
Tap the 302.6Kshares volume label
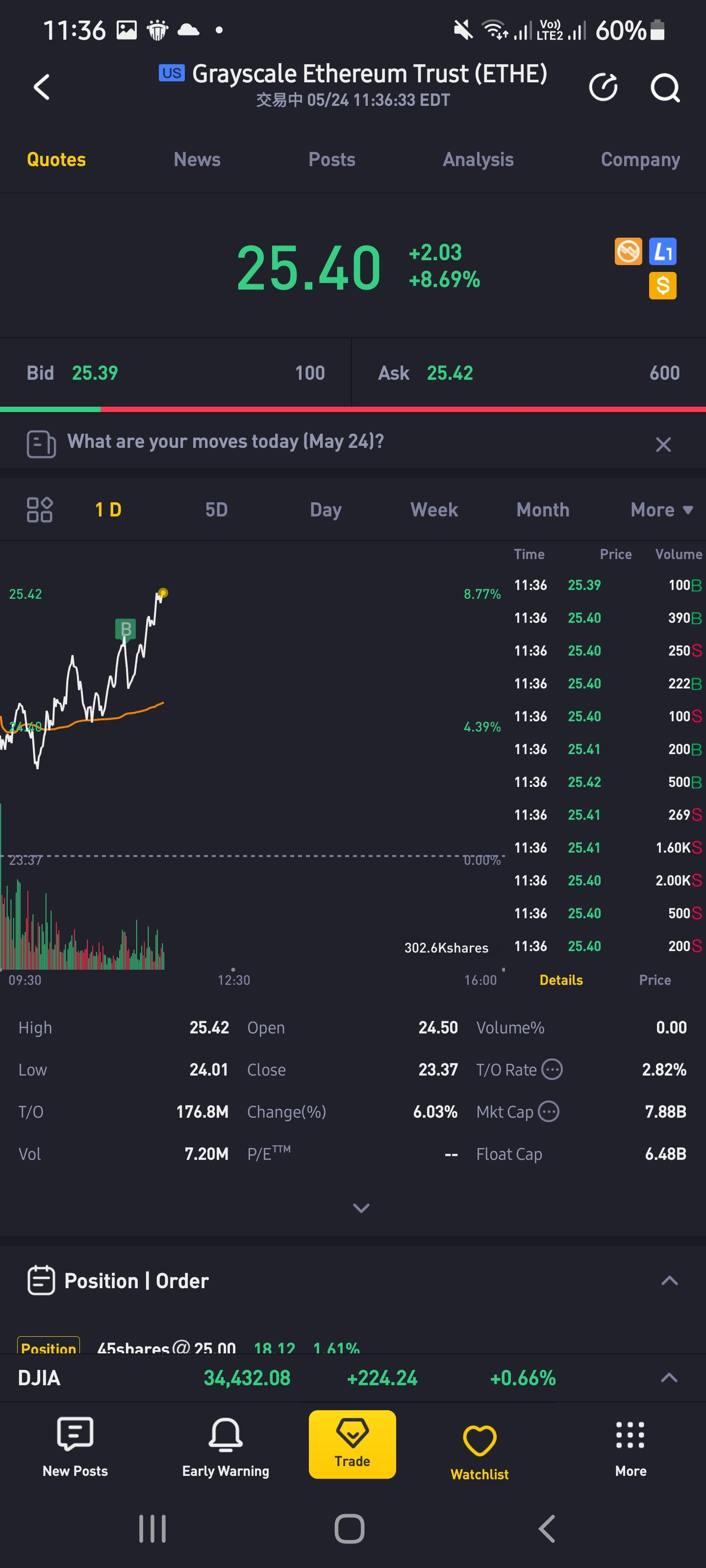point(446,948)
